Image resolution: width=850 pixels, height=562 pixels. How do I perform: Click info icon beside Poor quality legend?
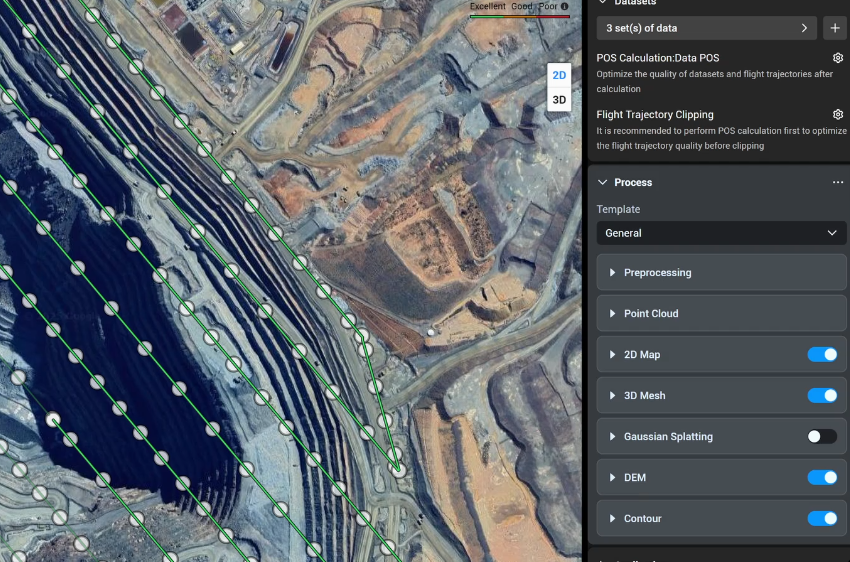(565, 6)
